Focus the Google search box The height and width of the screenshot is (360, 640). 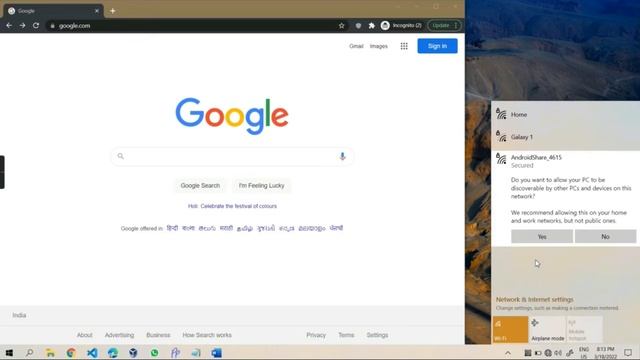(x=232, y=156)
